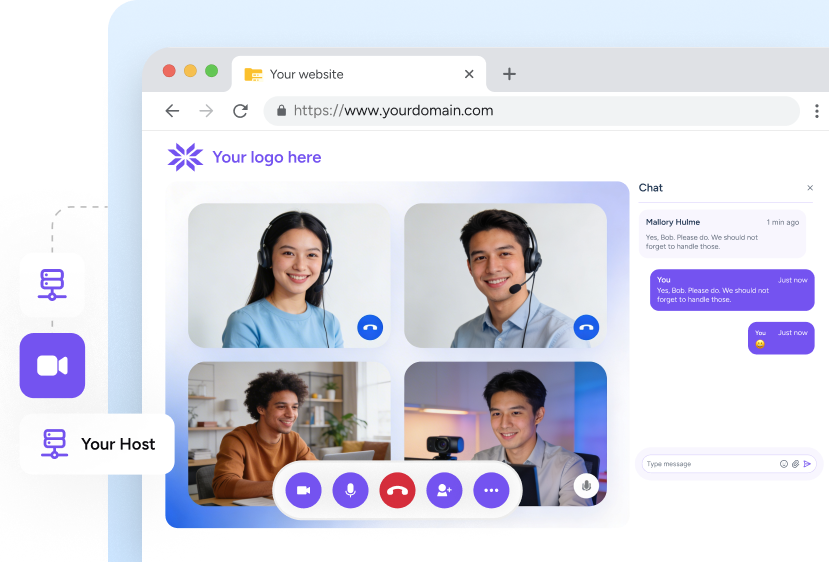This screenshot has height=562, width=829.
Task: Reload the browser page
Action: pos(241,110)
